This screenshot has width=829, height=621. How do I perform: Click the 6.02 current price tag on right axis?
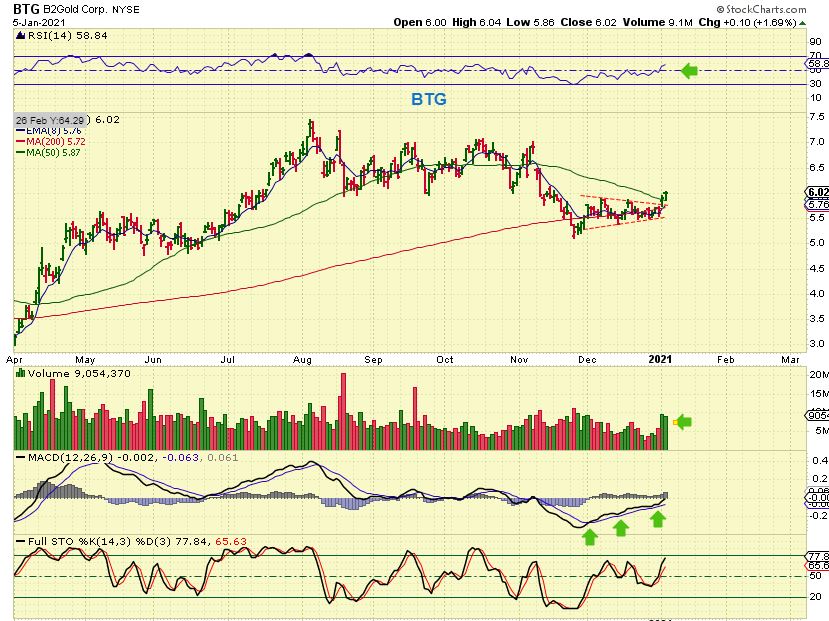(x=816, y=193)
